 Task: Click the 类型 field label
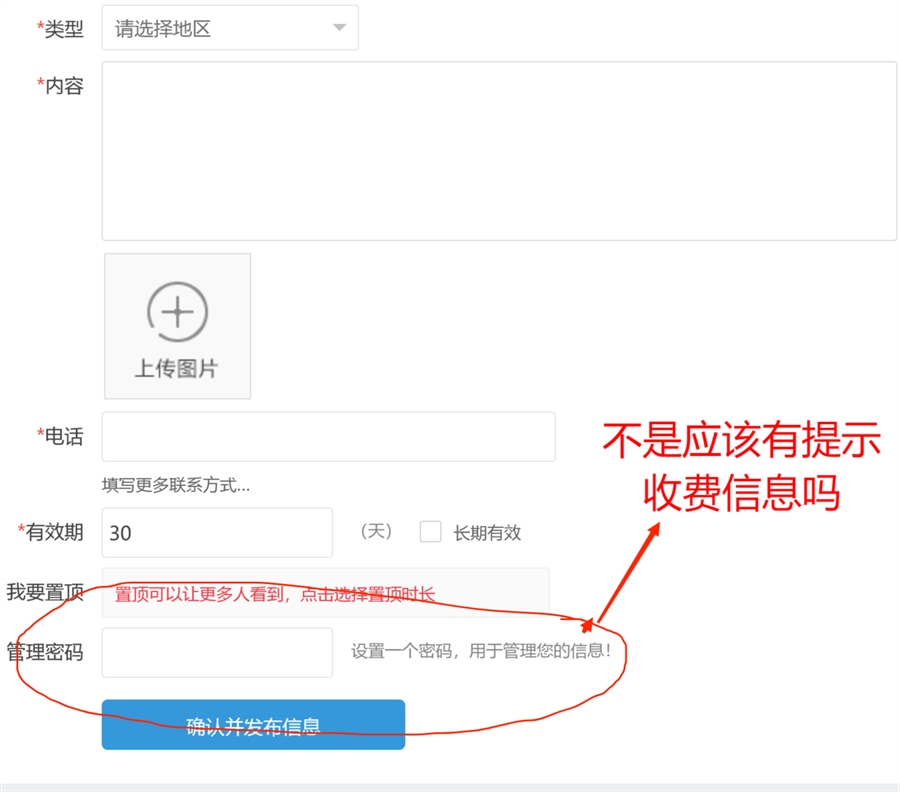click(x=62, y=29)
